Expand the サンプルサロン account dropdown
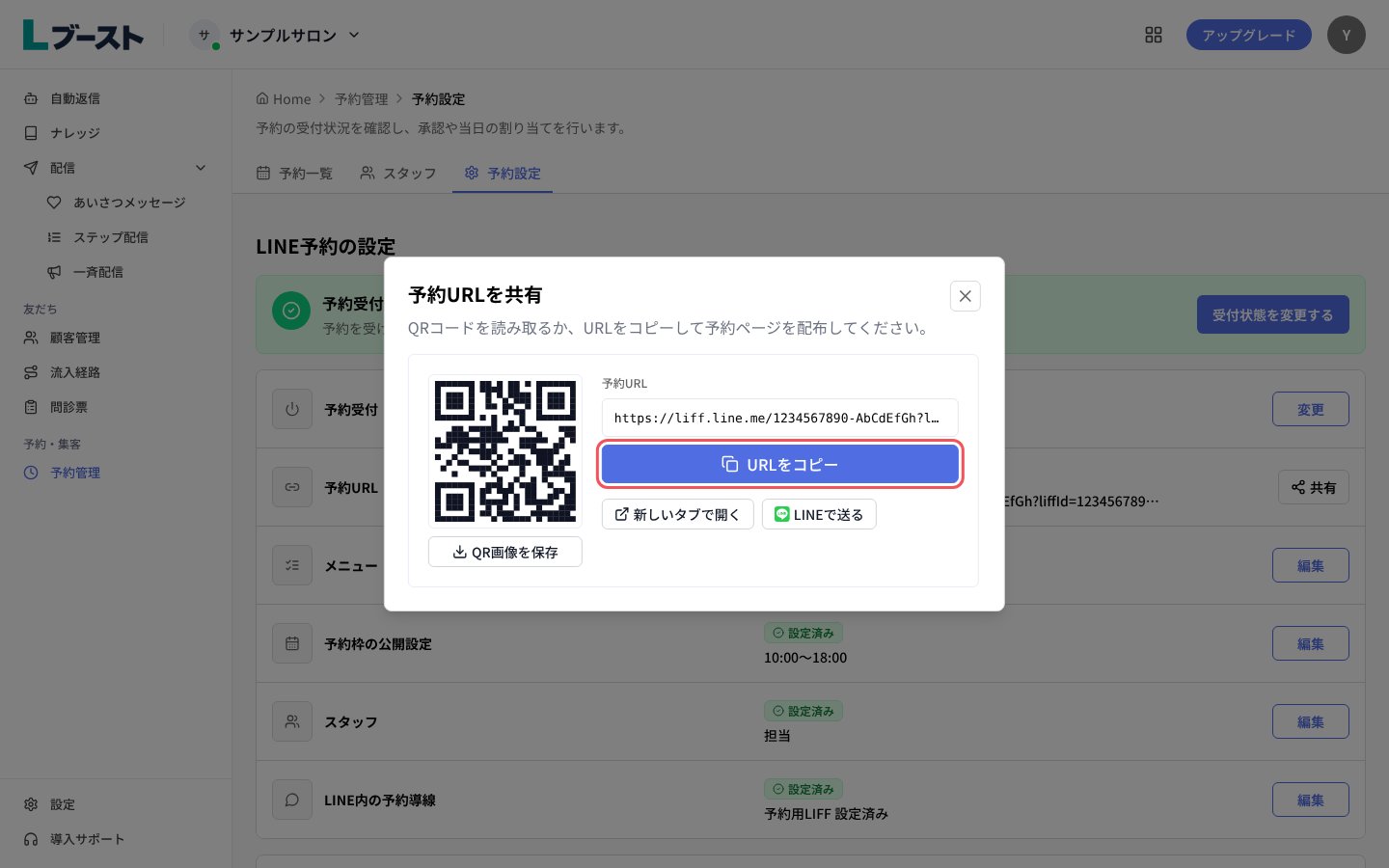Image resolution: width=1389 pixels, height=868 pixels. 275,35
